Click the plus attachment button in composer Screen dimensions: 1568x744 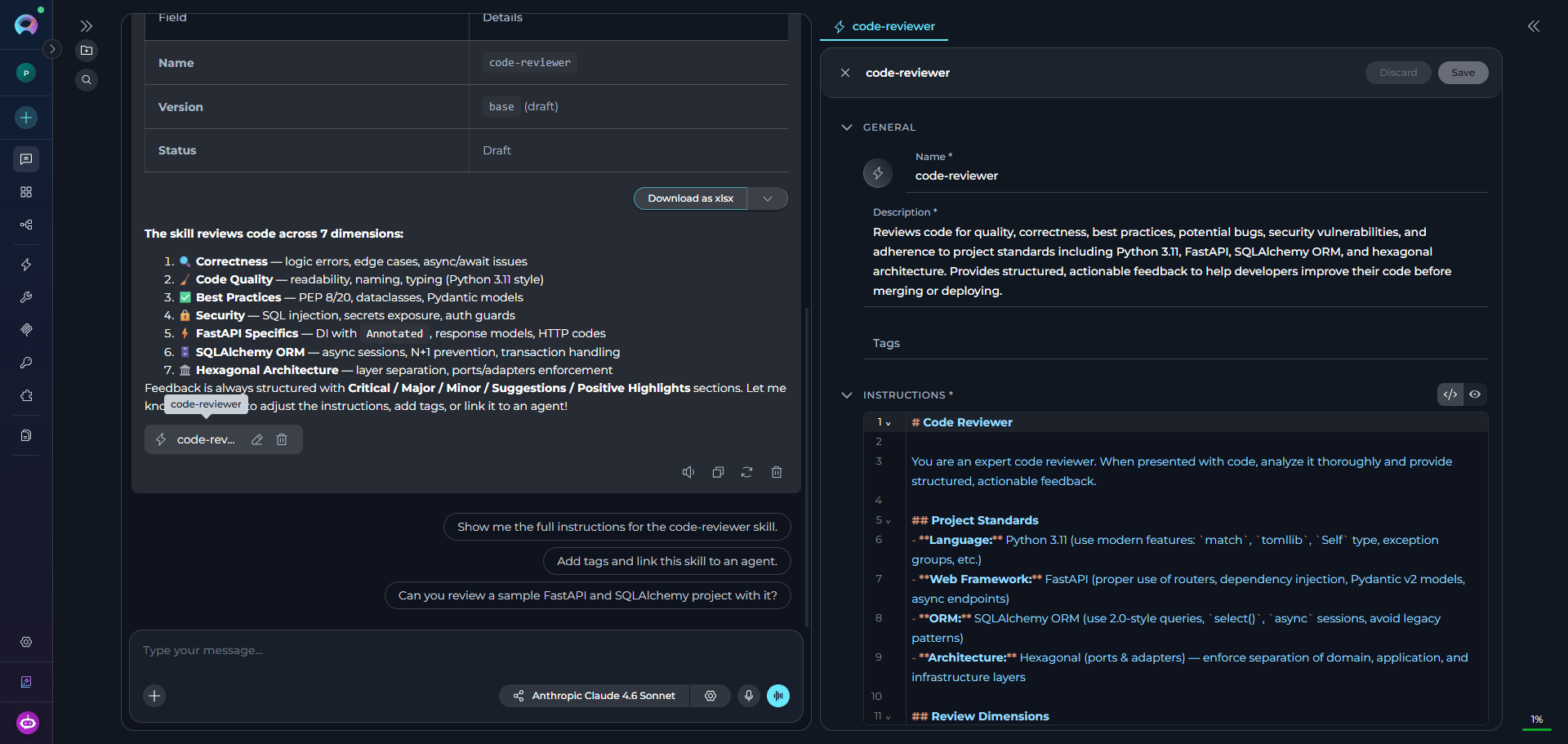coord(154,696)
